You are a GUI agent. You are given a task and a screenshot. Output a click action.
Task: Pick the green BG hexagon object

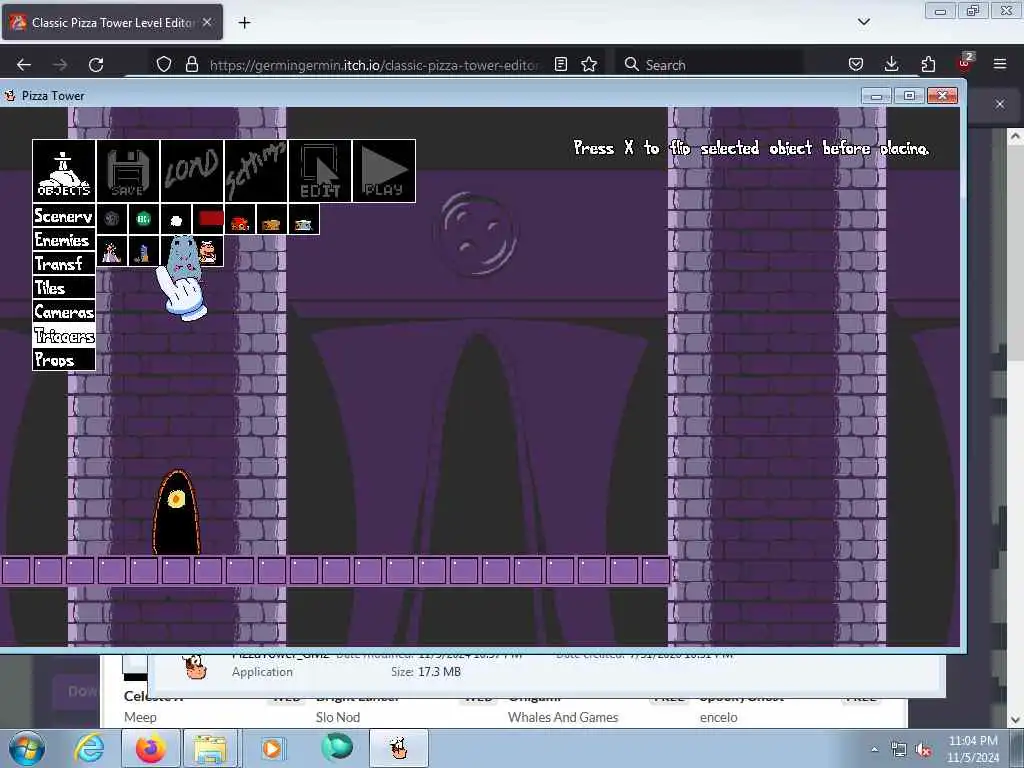144,219
